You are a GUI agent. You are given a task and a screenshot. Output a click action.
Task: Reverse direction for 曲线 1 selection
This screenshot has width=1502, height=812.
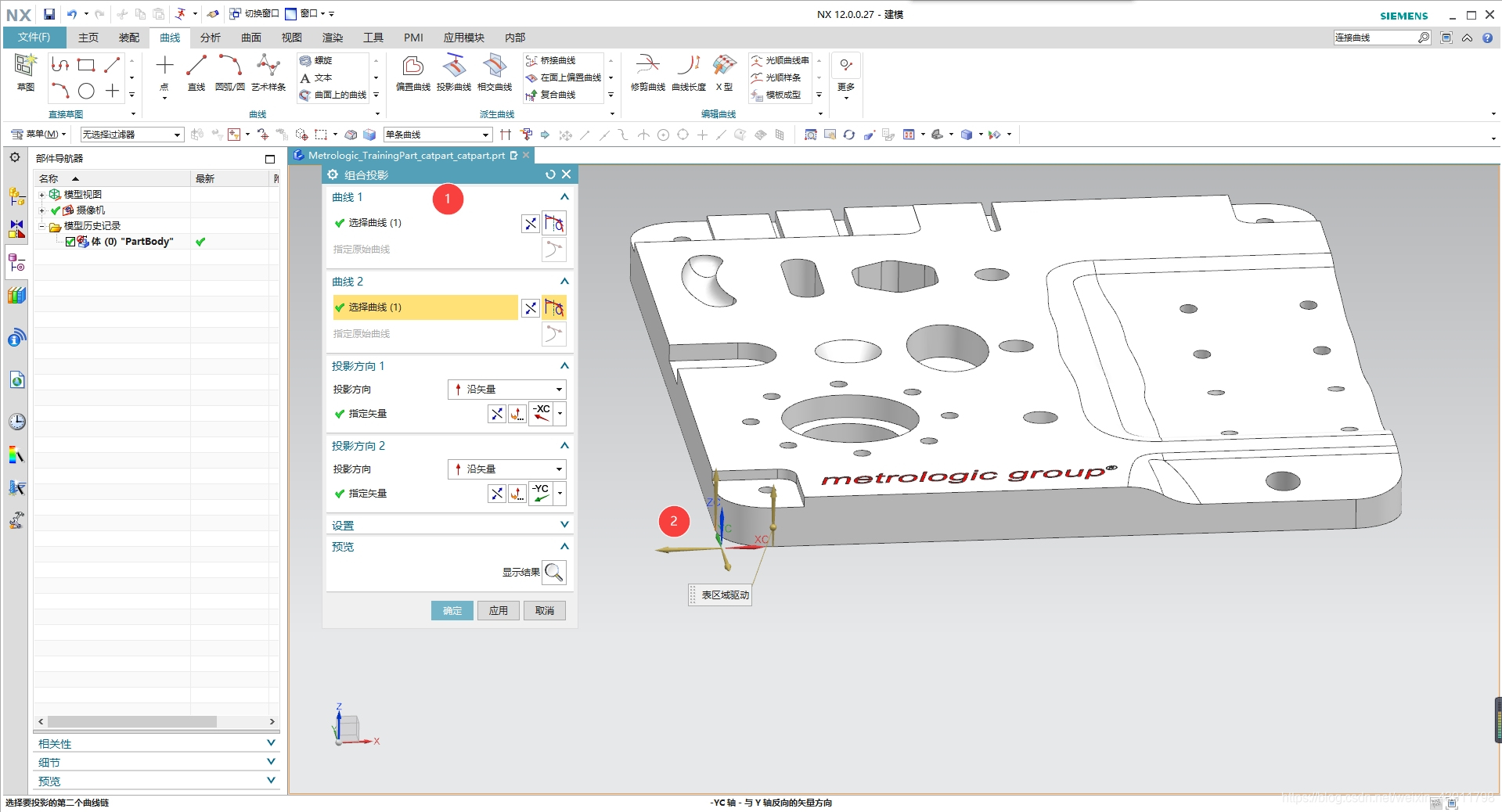click(531, 224)
